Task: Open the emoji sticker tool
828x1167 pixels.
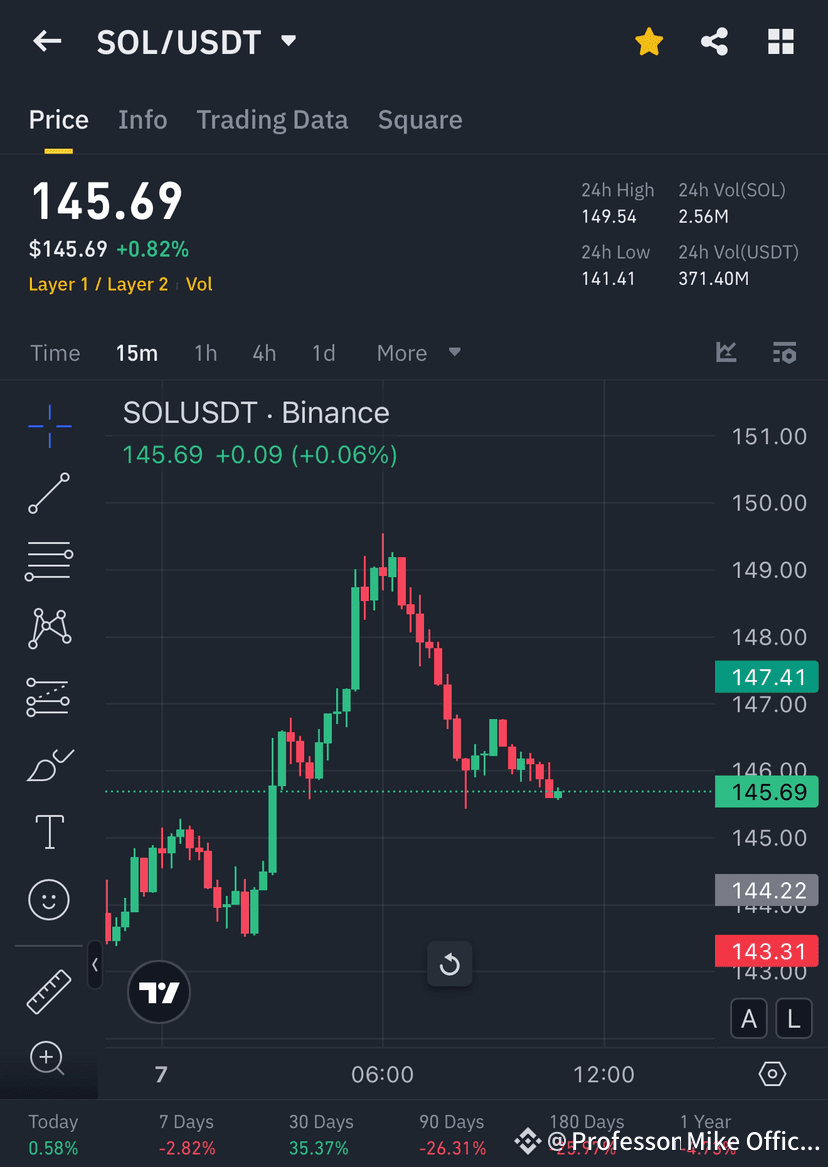Action: (48, 899)
